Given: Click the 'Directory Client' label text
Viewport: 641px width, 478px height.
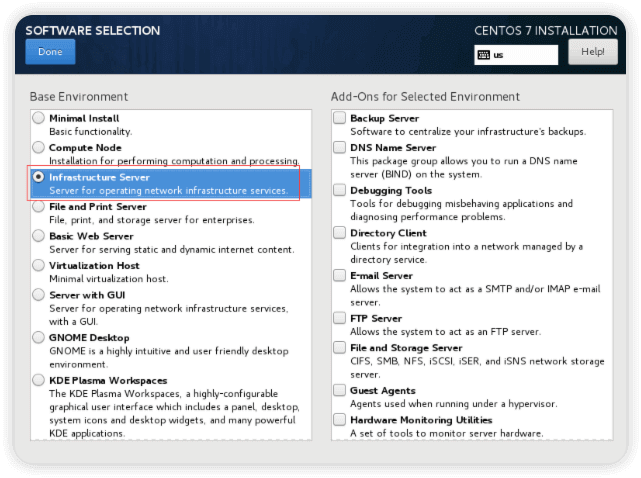Looking at the screenshot, I should pos(388,233).
